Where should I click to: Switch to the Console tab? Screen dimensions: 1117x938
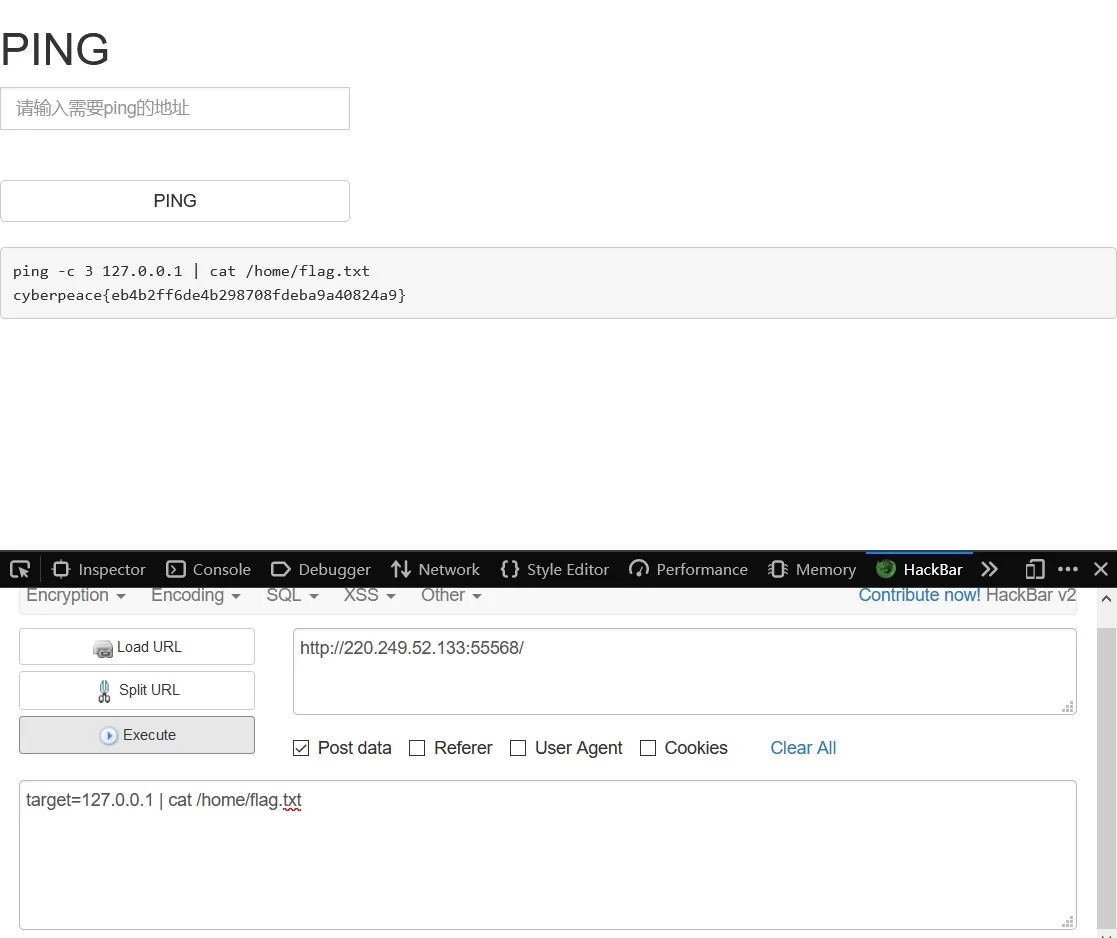[208, 569]
